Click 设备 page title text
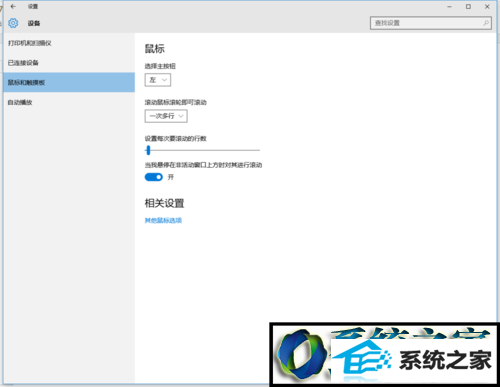 (34, 23)
